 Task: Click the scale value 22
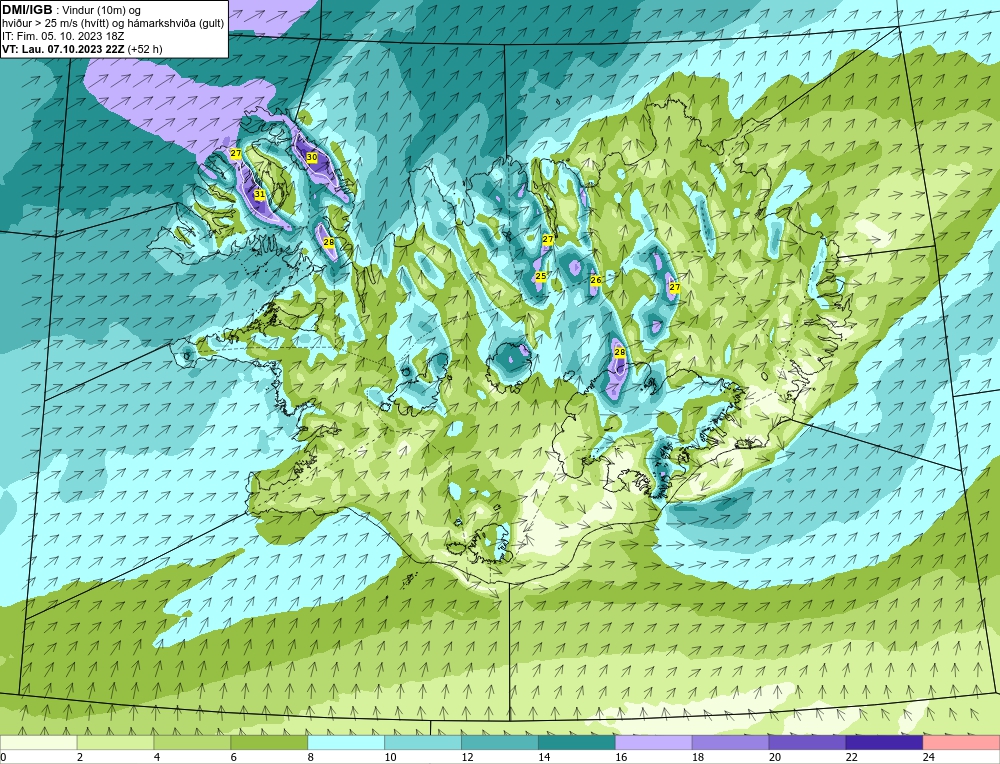(851, 757)
